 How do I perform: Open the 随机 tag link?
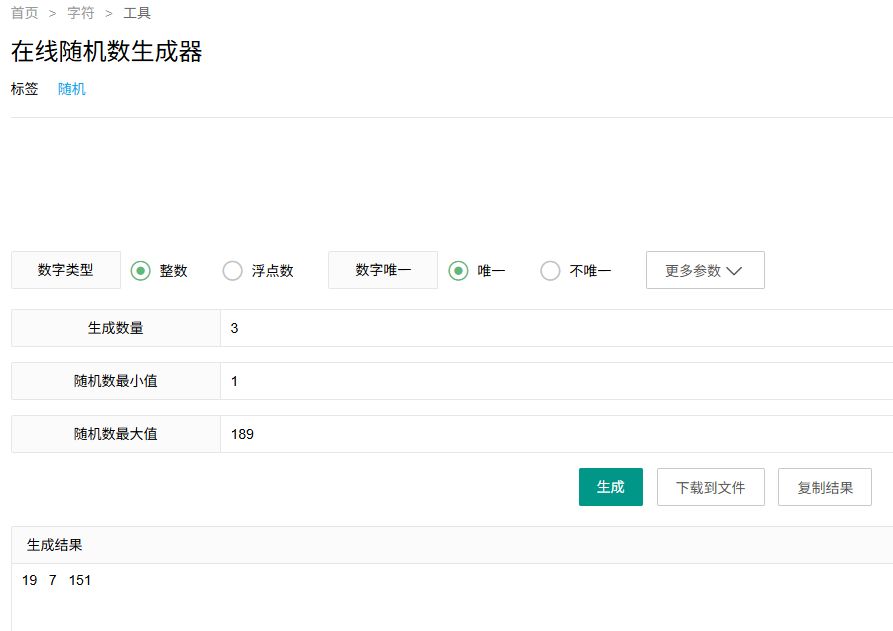point(72,89)
